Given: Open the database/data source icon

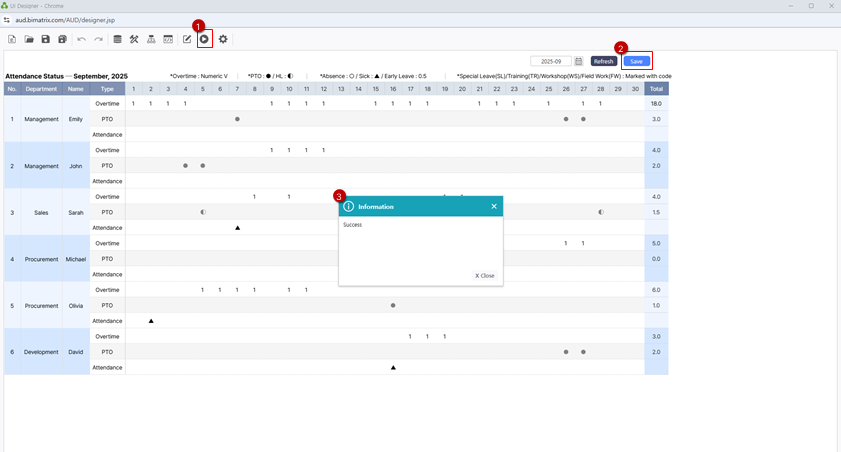Looking at the screenshot, I should 117,39.
